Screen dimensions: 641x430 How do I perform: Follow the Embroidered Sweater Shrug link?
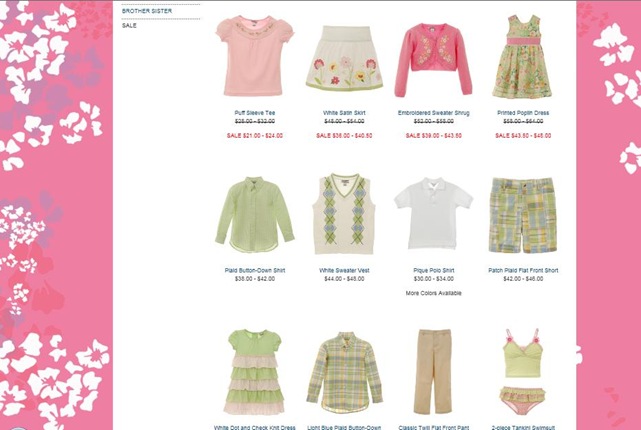(x=433, y=113)
